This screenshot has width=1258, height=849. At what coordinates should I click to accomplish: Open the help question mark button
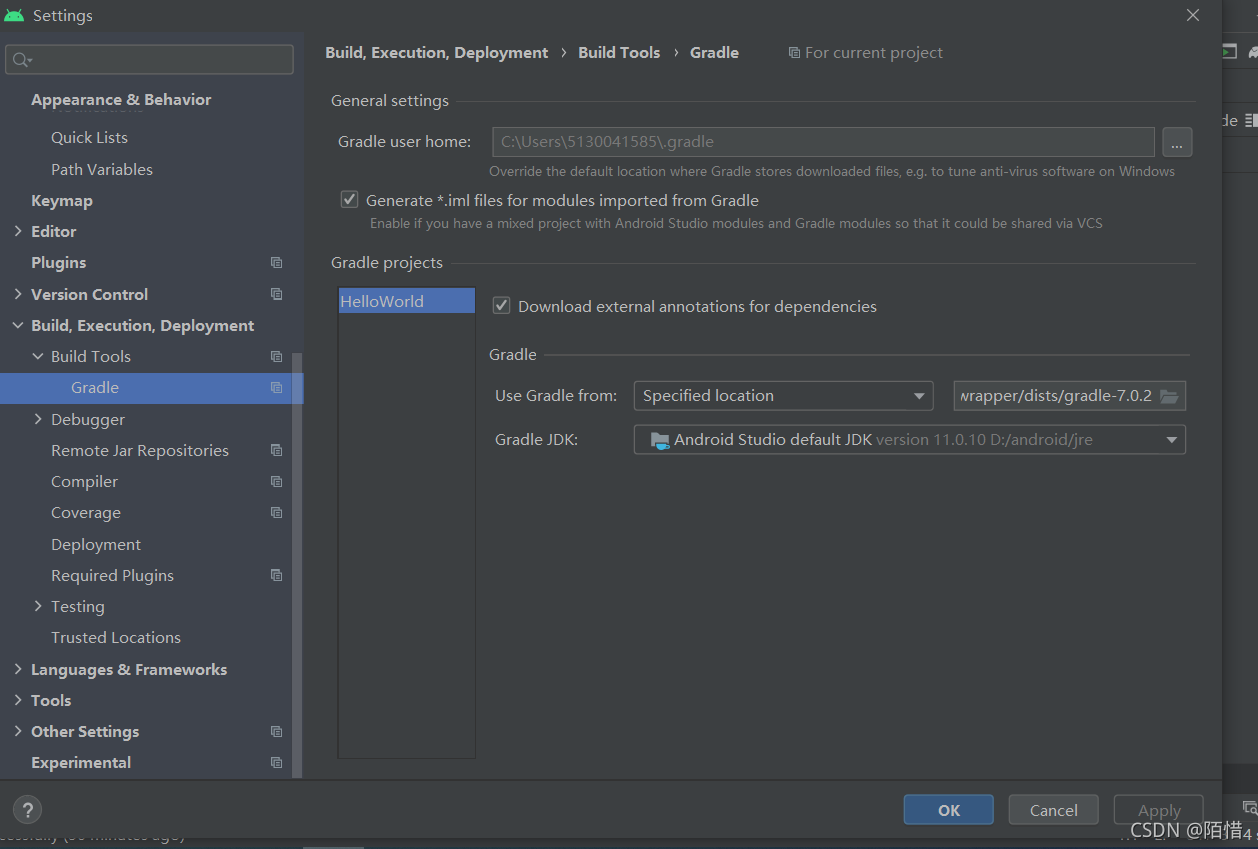point(27,810)
